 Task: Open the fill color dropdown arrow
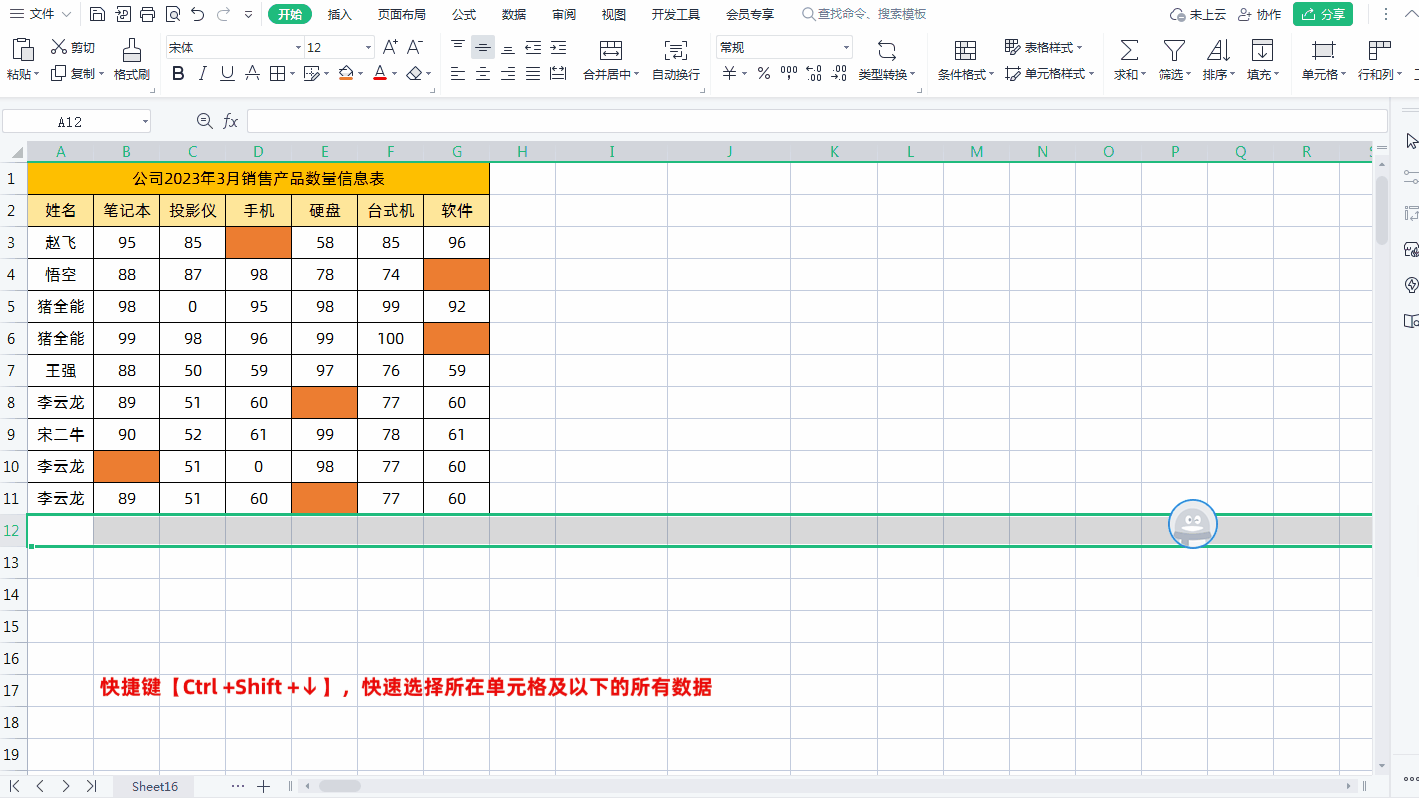pos(362,73)
